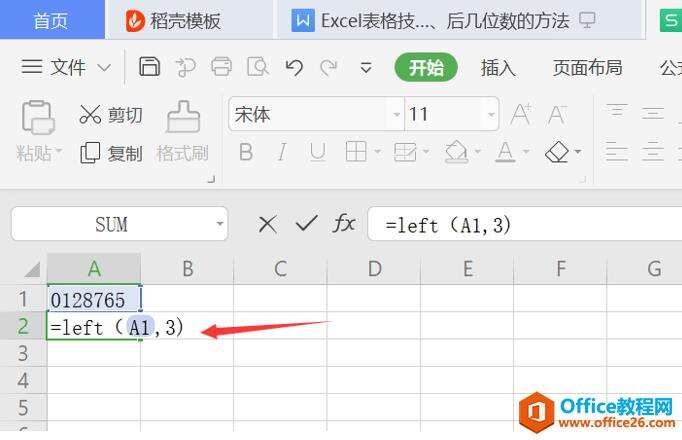Select column D header
682x440 pixels.
coord(374,269)
